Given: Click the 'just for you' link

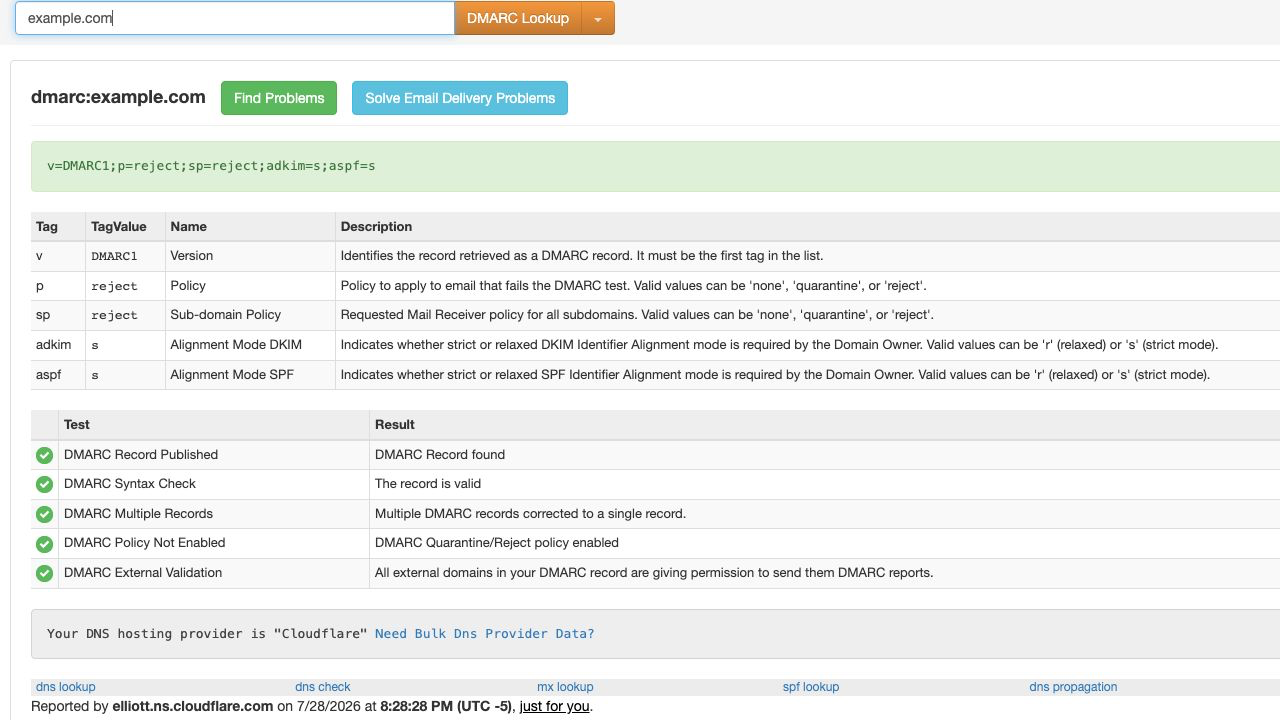Looking at the screenshot, I should pos(555,706).
